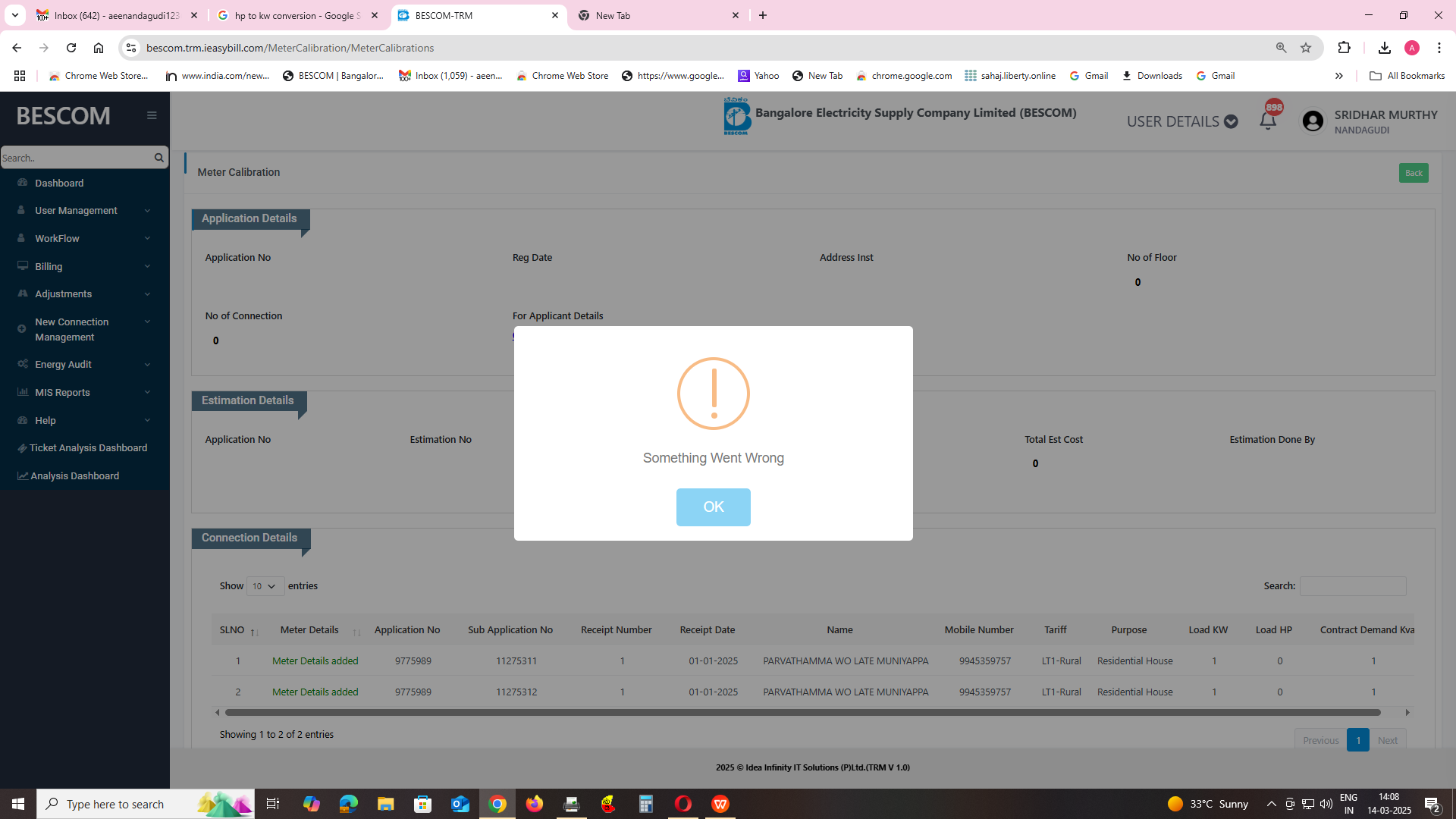1456x819 pixels.
Task: Open Meter Details added for row 1
Action: click(x=315, y=661)
